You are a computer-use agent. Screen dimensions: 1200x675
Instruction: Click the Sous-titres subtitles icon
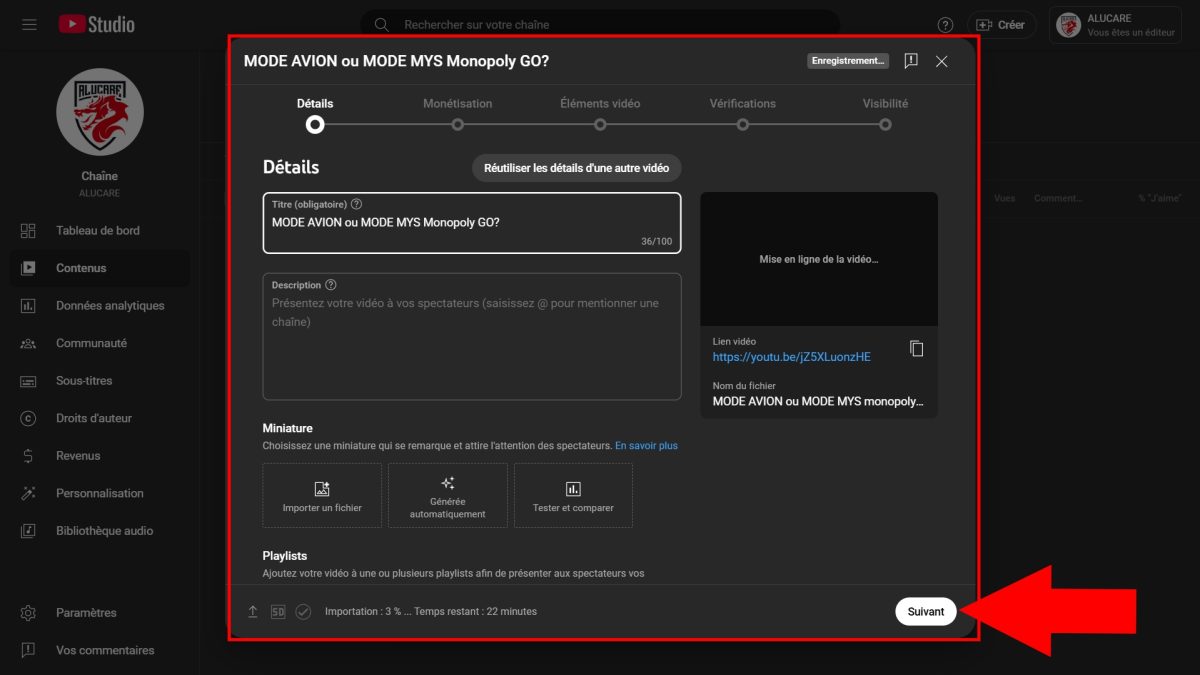(x=28, y=381)
